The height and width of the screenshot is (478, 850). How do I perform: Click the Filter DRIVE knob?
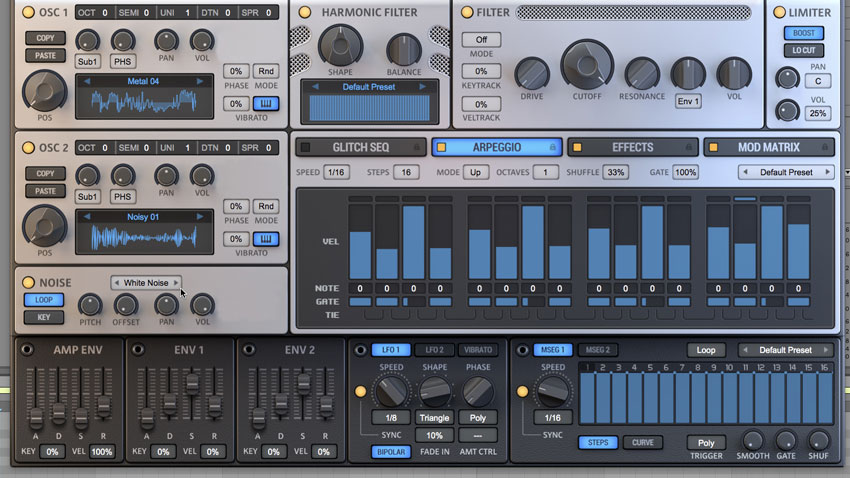tap(532, 74)
